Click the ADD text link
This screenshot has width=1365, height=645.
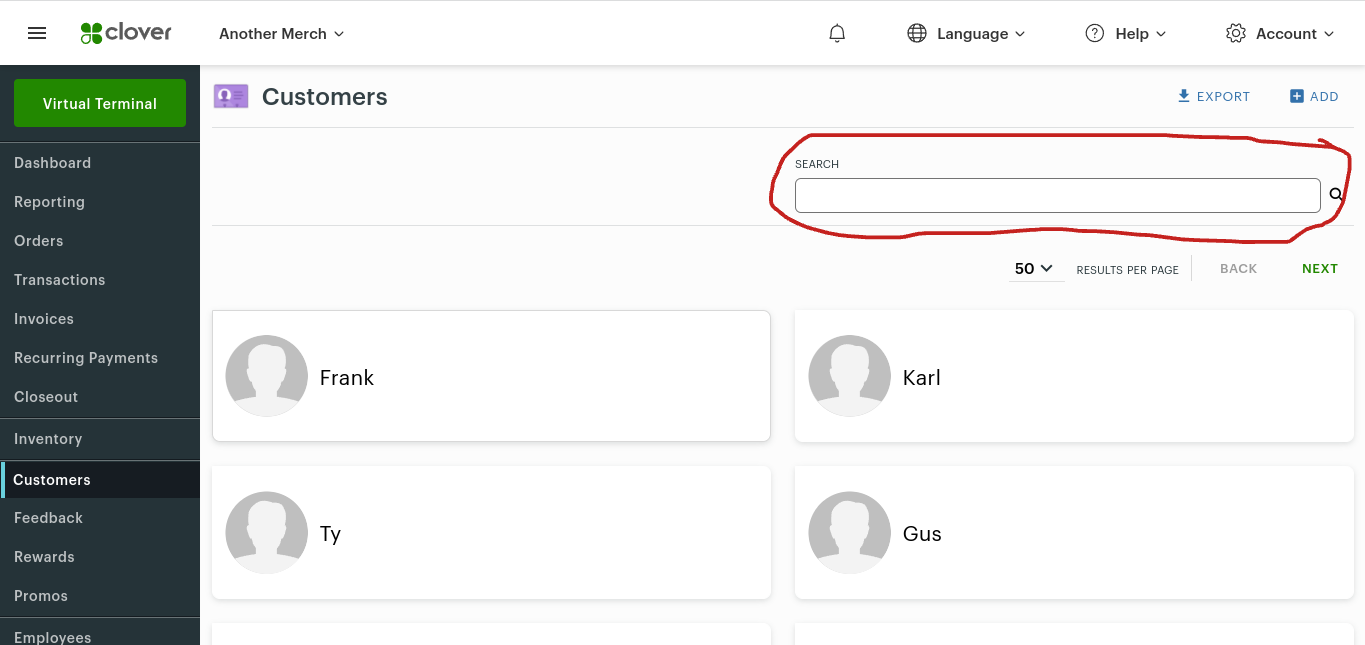point(1324,97)
